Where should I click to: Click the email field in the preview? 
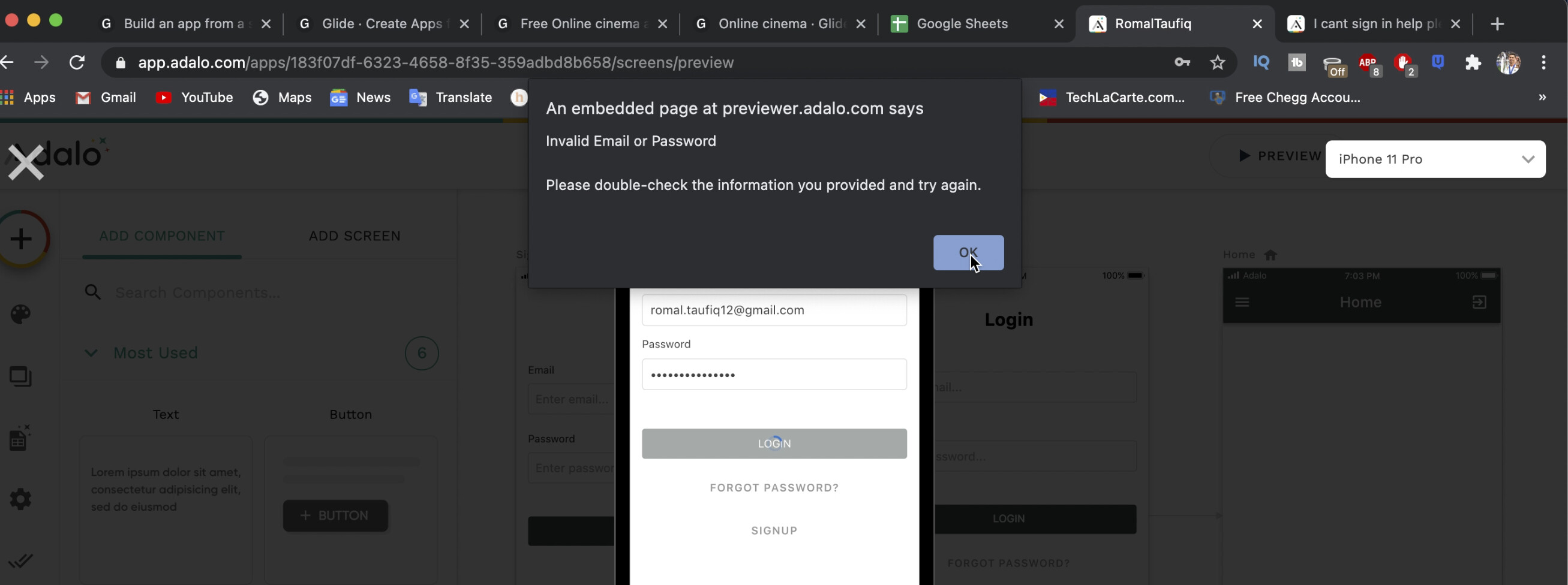774,310
